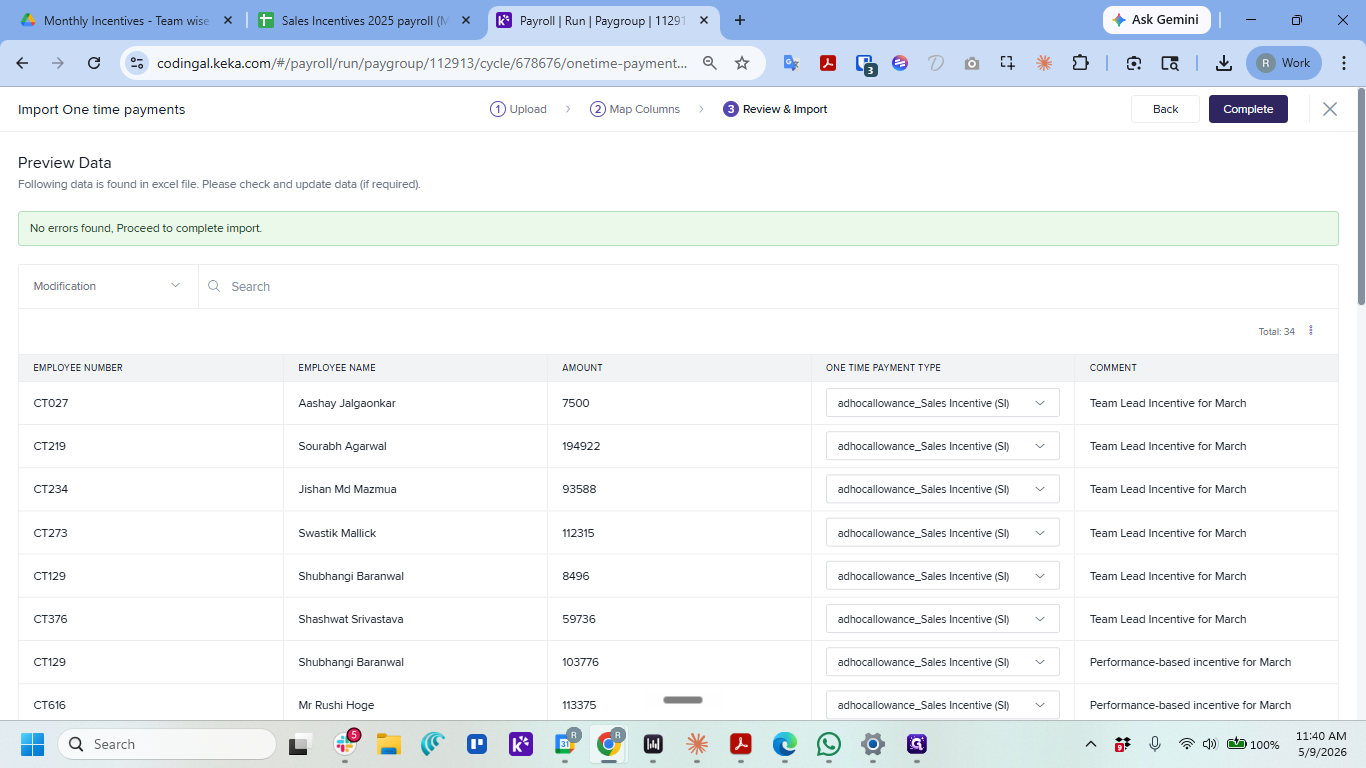Screen dimensions: 1366x768
Task: Open Bitwarden extension with badge 3
Action: pos(866,64)
